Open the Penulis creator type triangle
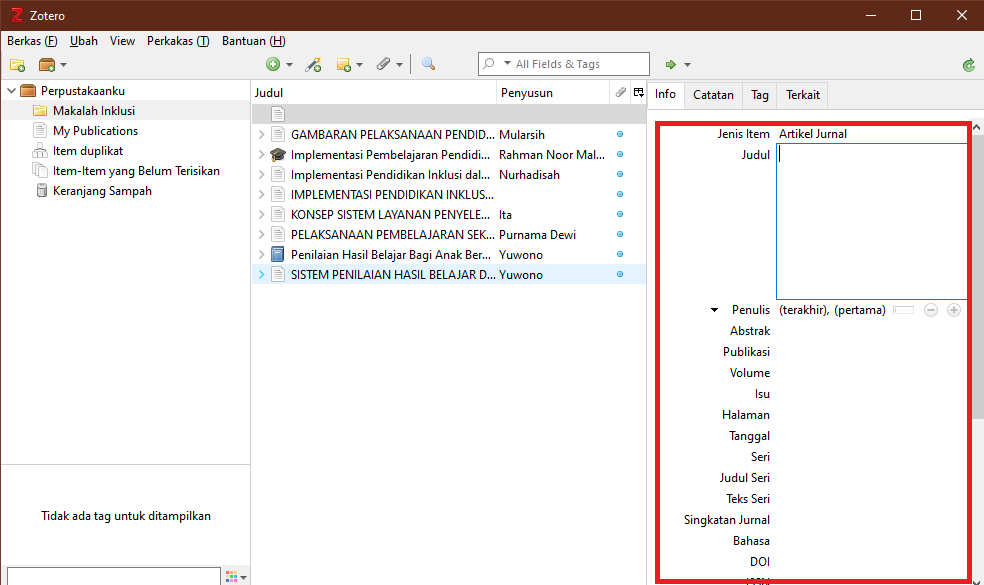 pyautogui.click(x=714, y=310)
